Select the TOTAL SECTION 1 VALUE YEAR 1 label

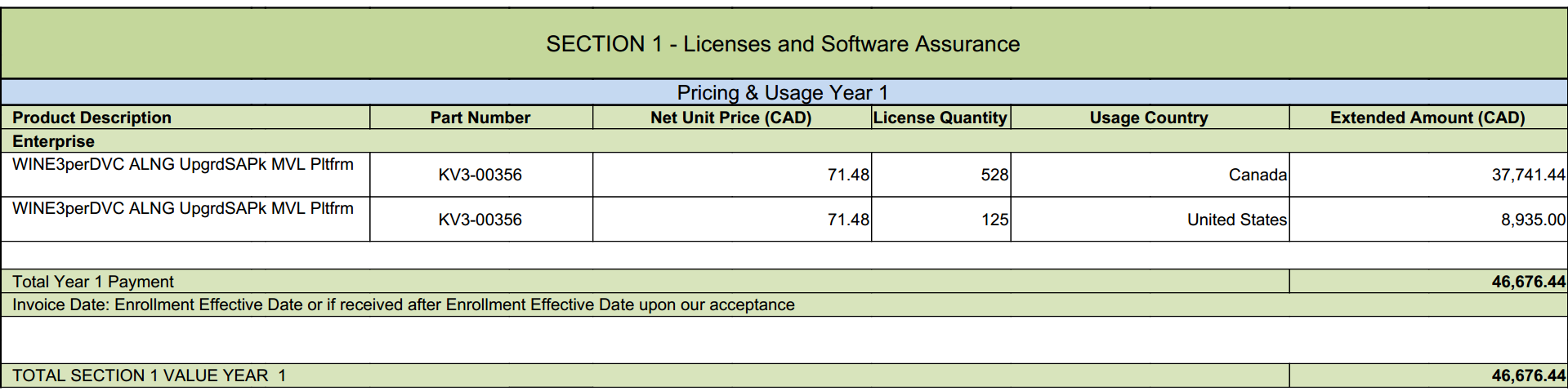pyautogui.click(x=149, y=375)
